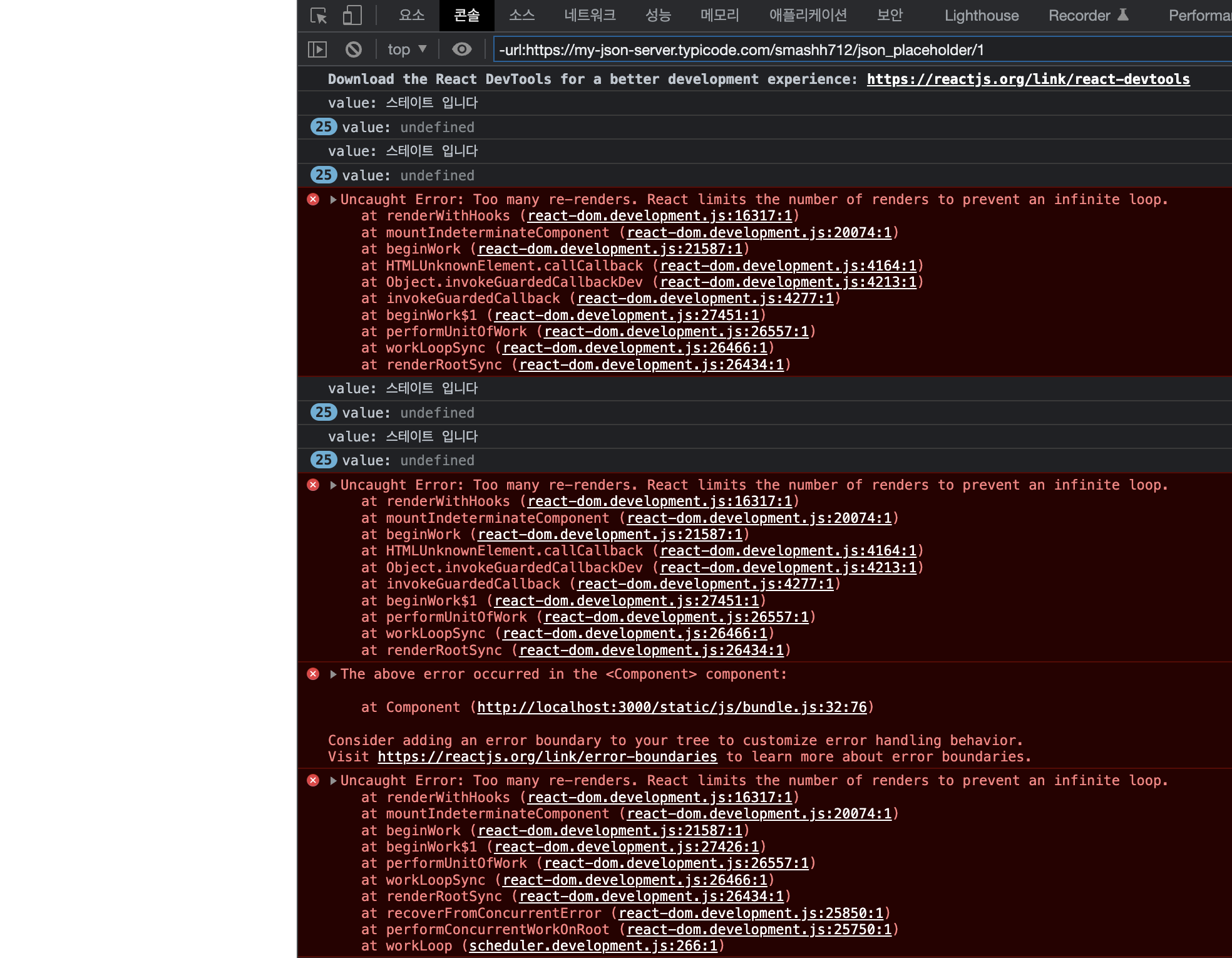The height and width of the screenshot is (958, 1232).
Task: Toggle the device toolbar icon
Action: point(352,16)
